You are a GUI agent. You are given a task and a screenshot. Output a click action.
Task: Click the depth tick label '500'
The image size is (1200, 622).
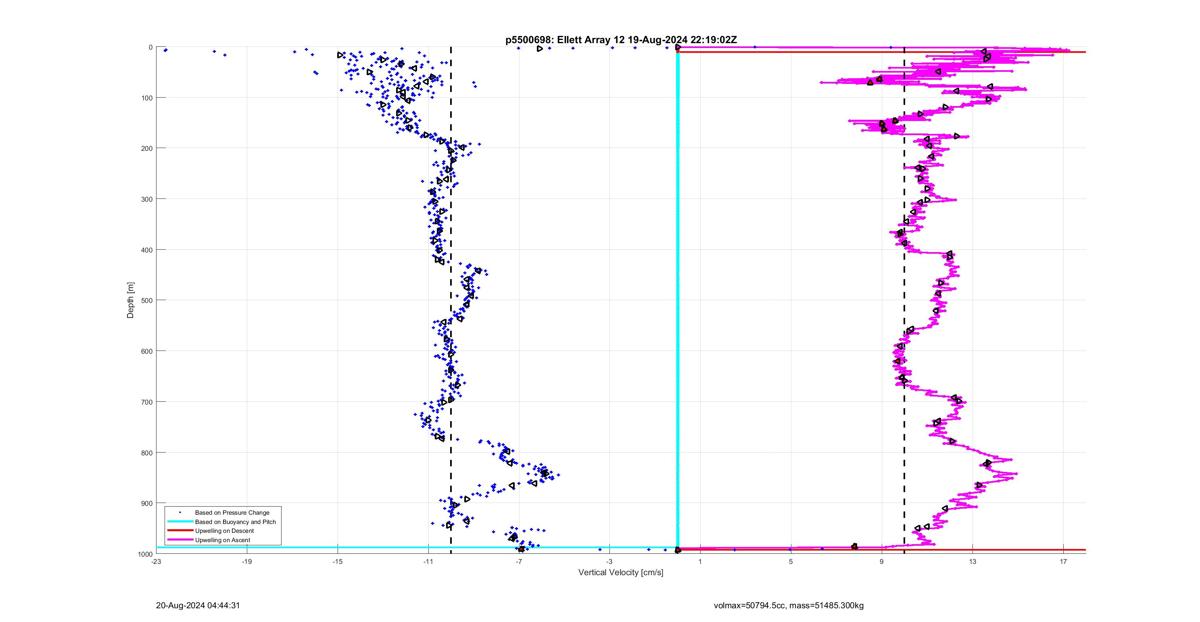(146, 300)
